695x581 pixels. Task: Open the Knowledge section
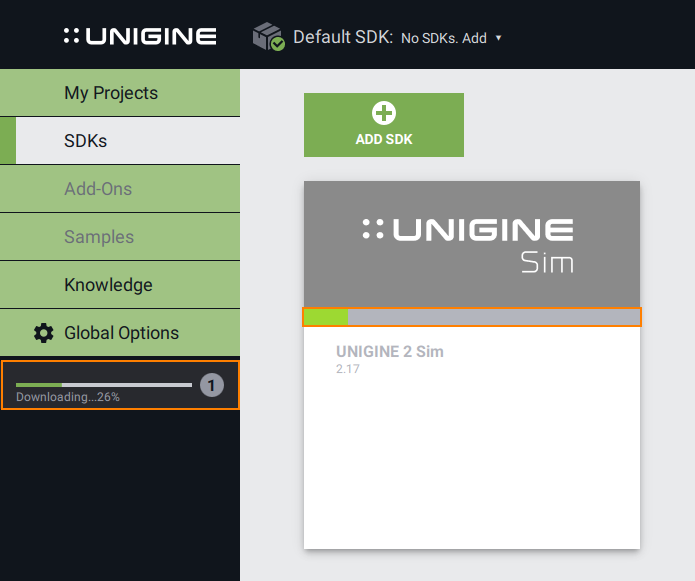tap(108, 285)
